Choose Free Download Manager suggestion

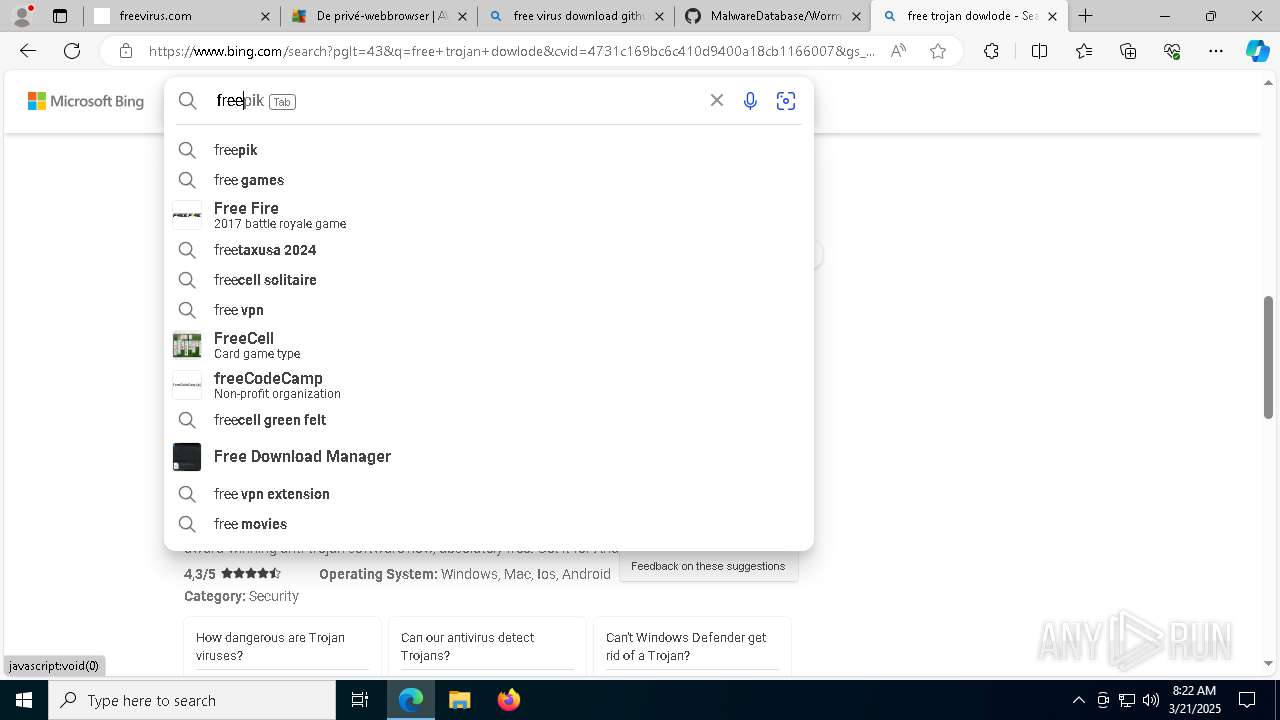(x=489, y=457)
